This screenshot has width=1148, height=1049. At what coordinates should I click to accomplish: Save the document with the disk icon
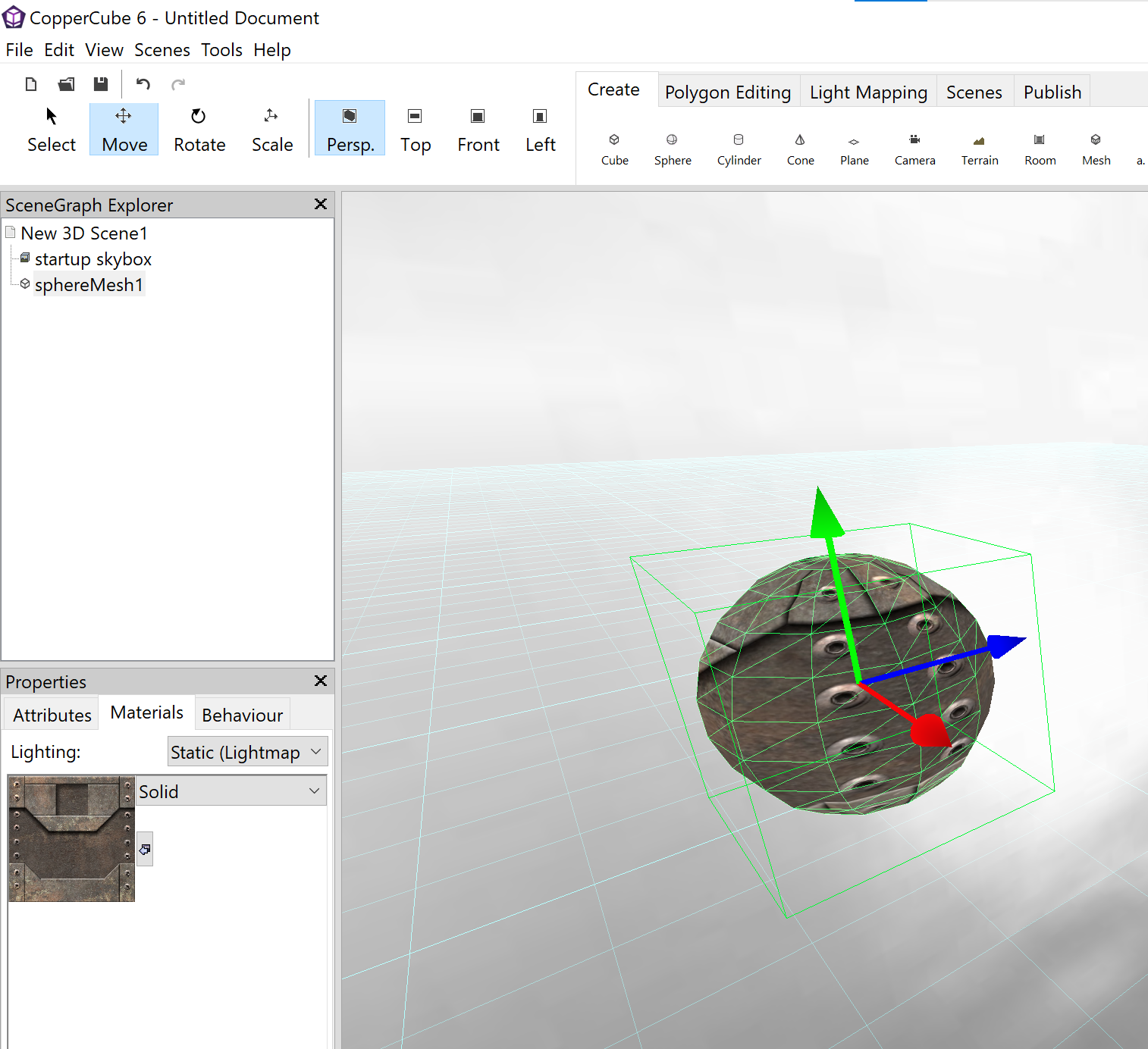tap(100, 84)
